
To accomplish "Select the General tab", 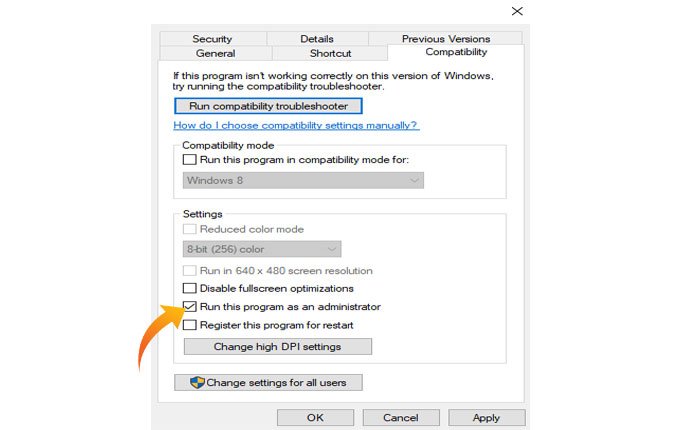I will pos(215,53).
